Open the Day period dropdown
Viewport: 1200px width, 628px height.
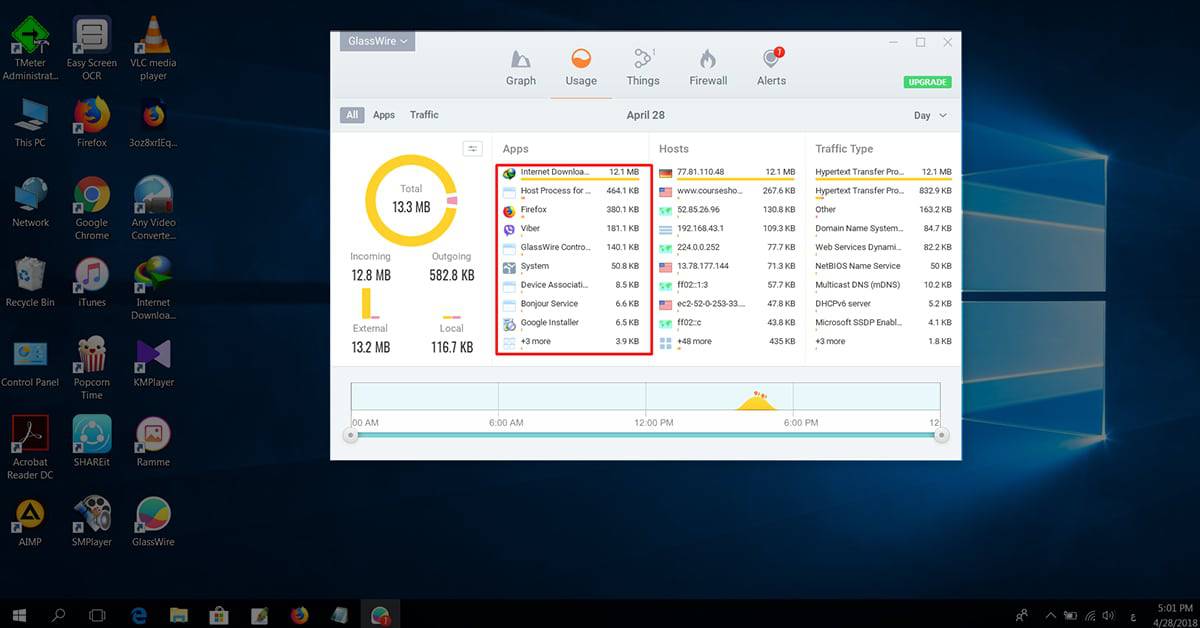[929, 115]
